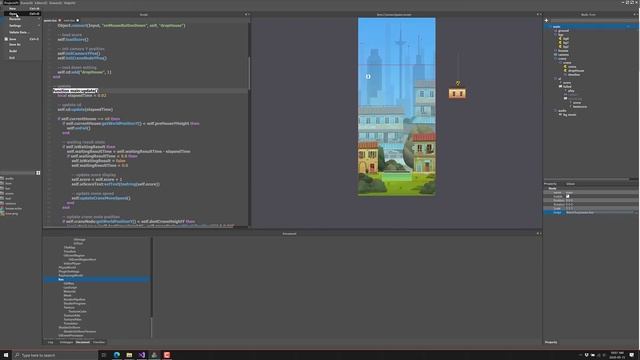
Task: Select the failed node in the node tree
Action: [567, 87]
